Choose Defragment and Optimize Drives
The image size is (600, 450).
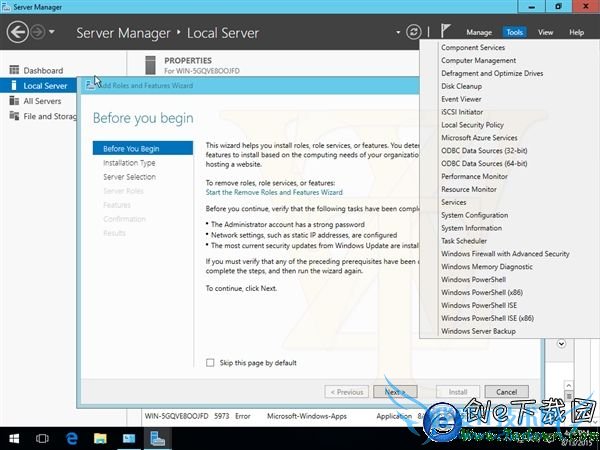pos(492,73)
